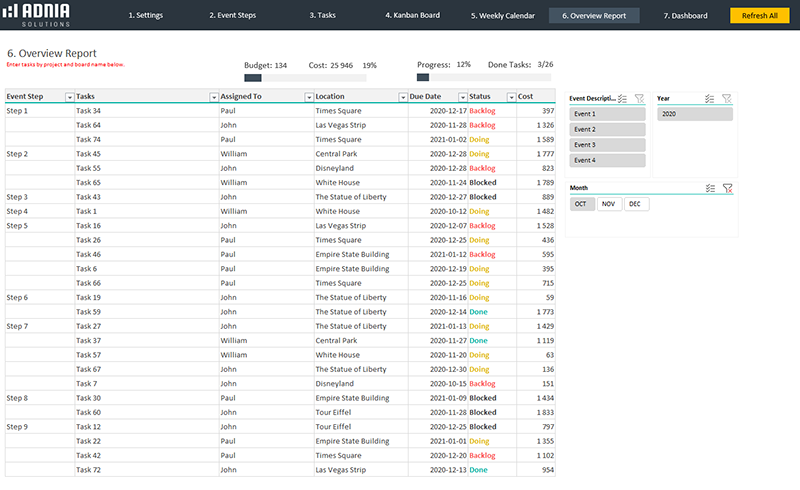Screen dimensions: 800x490
Task: Clear filter on Year slicer
Action: pyautogui.click(x=727, y=99)
